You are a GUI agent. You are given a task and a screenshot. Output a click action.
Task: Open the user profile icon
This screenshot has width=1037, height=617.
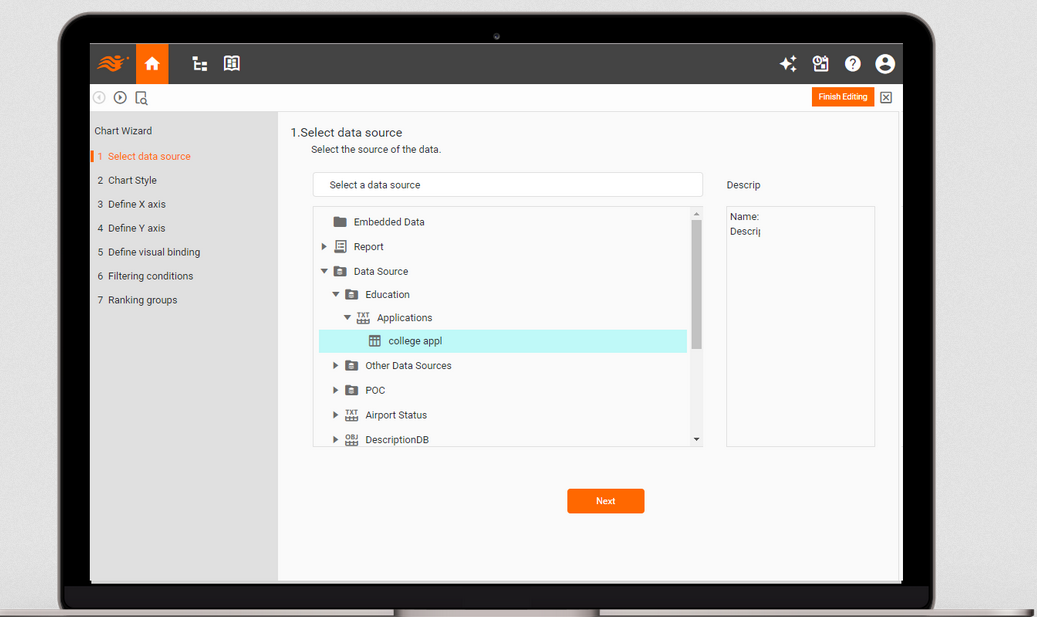coord(884,64)
